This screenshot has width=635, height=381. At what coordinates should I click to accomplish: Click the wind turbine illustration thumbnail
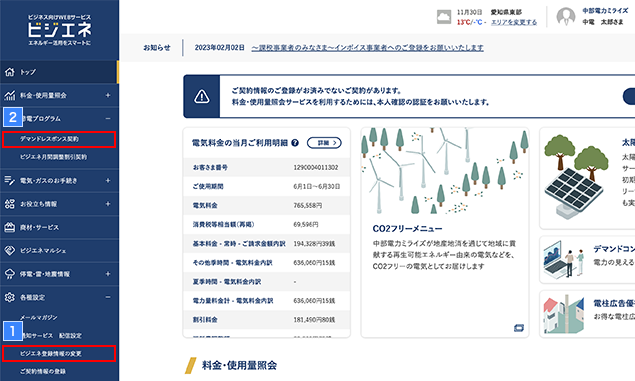click(445, 171)
